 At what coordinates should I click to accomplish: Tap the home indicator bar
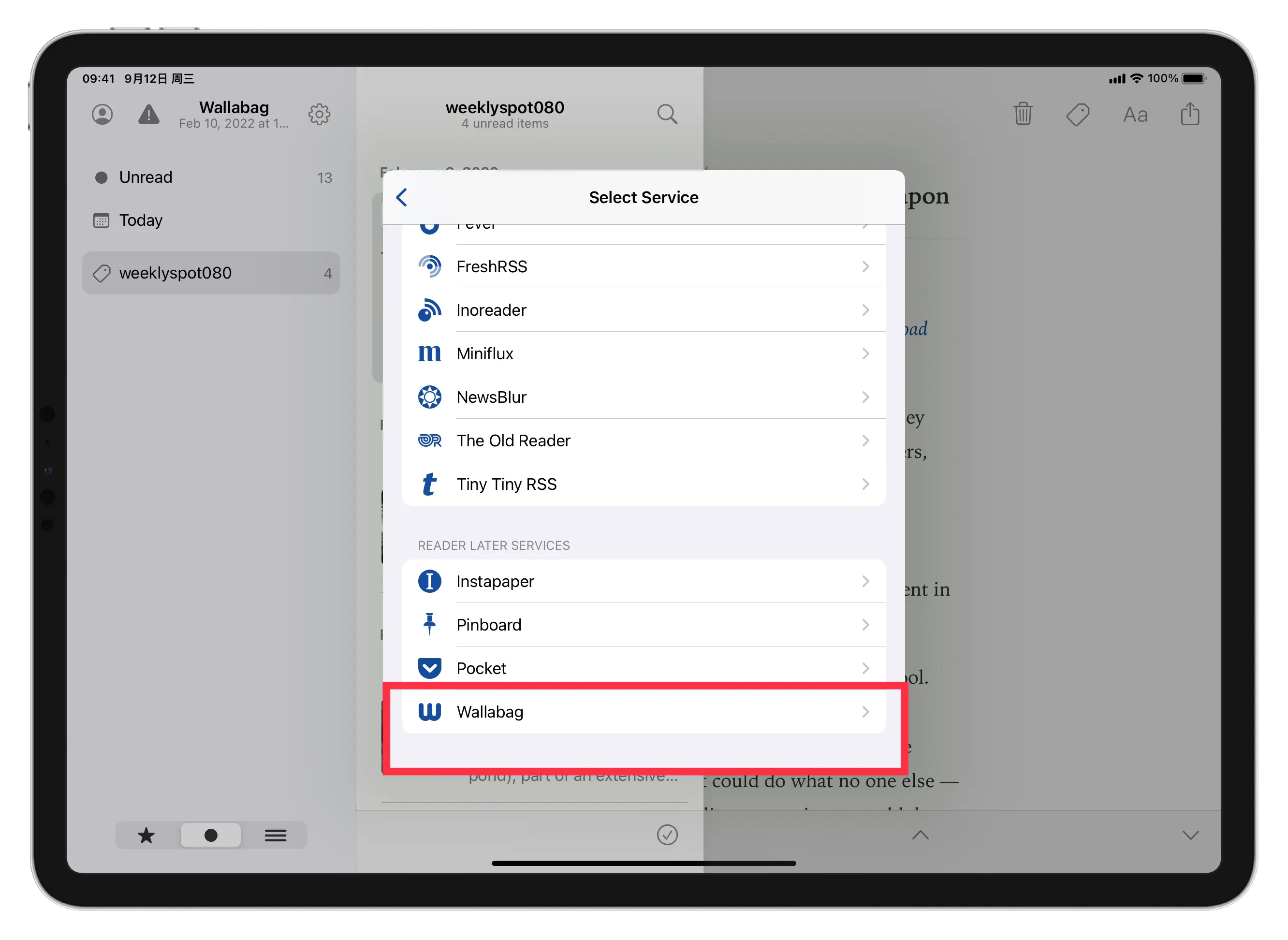[644, 863]
